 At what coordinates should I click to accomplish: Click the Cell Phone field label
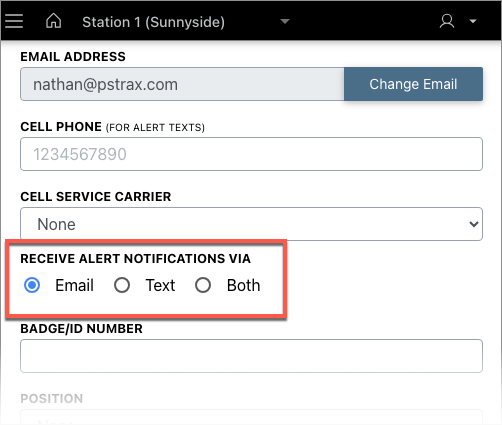coord(112,127)
